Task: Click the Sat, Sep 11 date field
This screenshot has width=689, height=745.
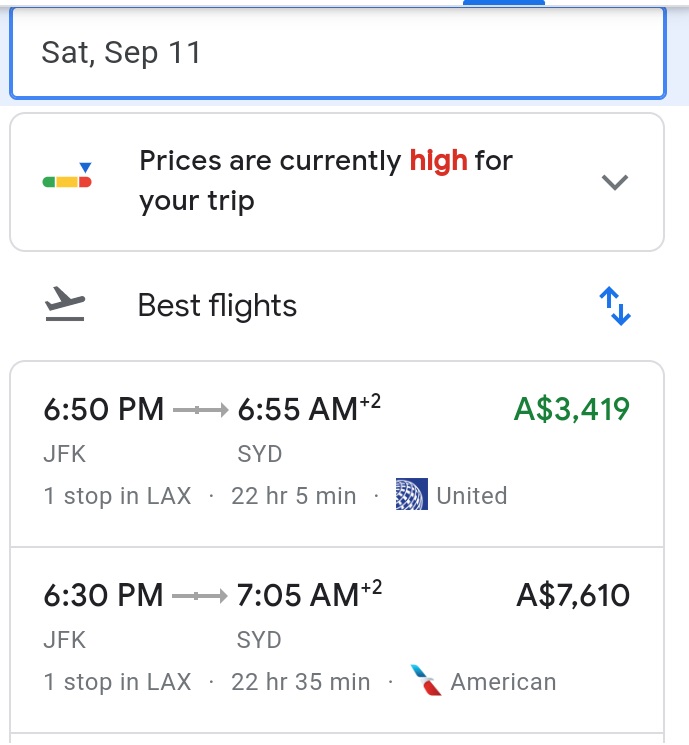Action: [x=337, y=53]
